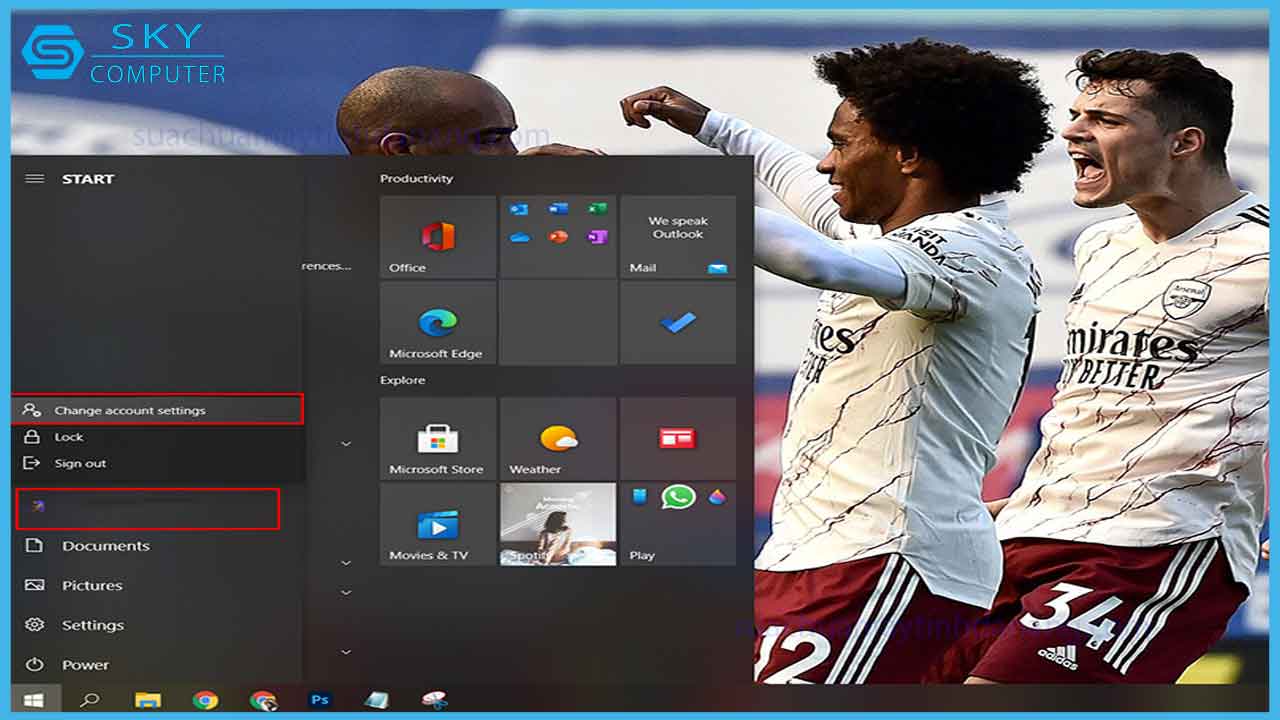This screenshot has width=1280, height=720.
Task: Sign out of the current account
Action: point(78,462)
